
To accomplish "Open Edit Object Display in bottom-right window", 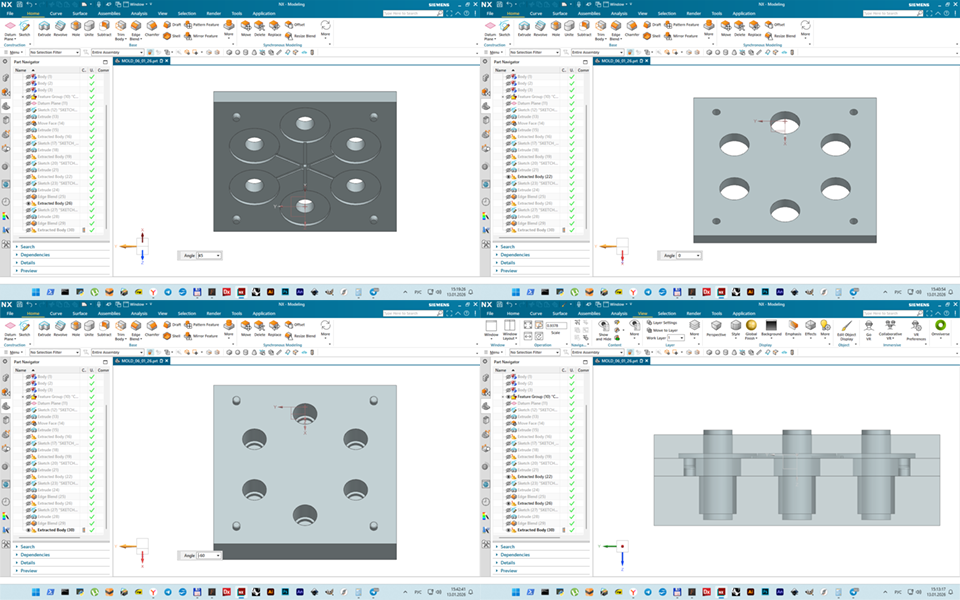I will [846, 329].
